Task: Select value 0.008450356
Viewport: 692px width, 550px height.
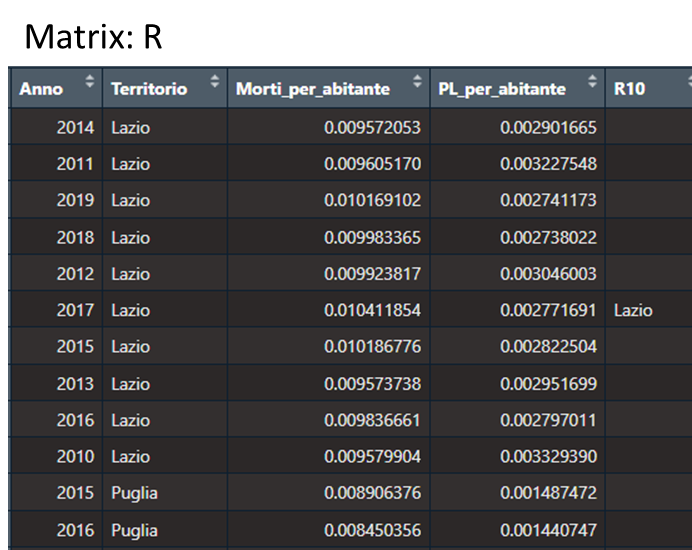Action: 372,530
